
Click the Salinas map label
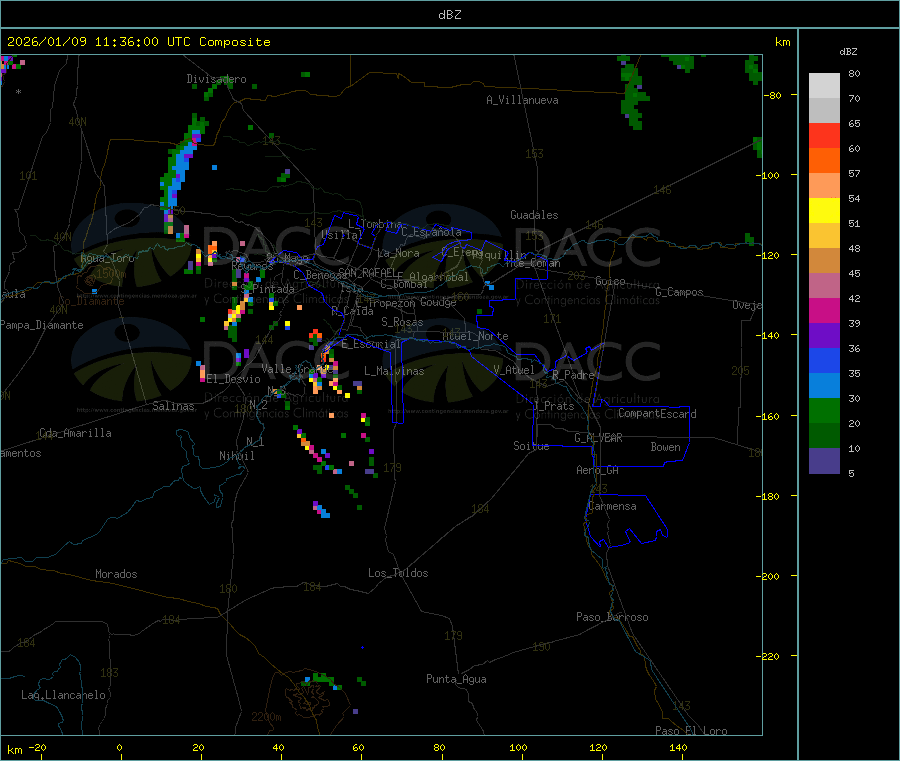(x=173, y=406)
